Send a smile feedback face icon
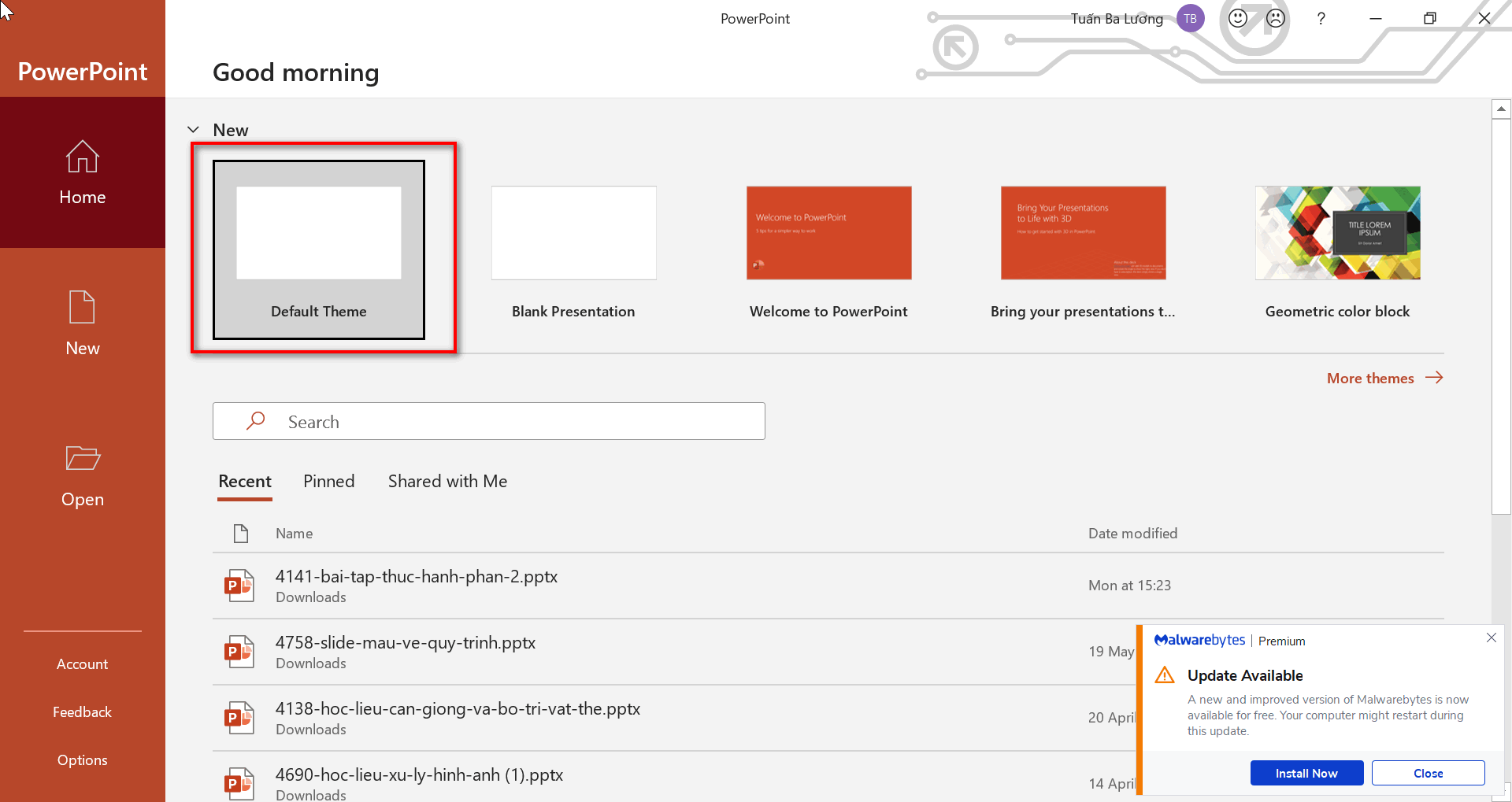This screenshot has width=1512, height=802. (x=1238, y=18)
